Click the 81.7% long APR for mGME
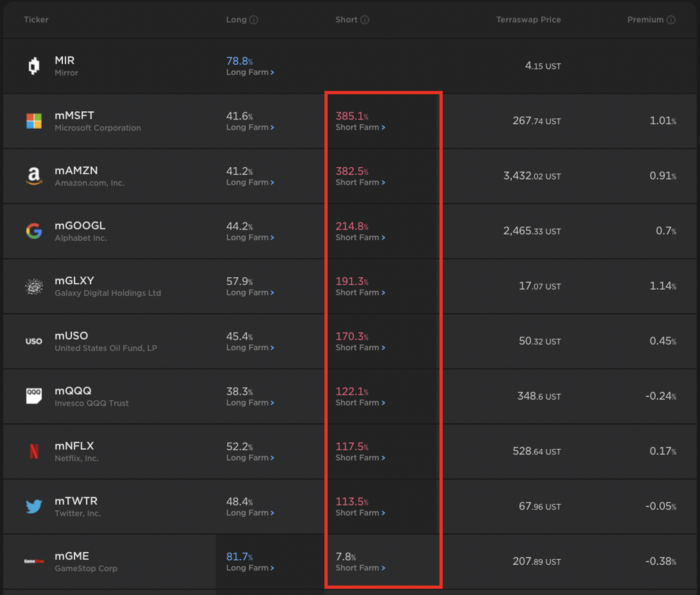 pyautogui.click(x=239, y=557)
